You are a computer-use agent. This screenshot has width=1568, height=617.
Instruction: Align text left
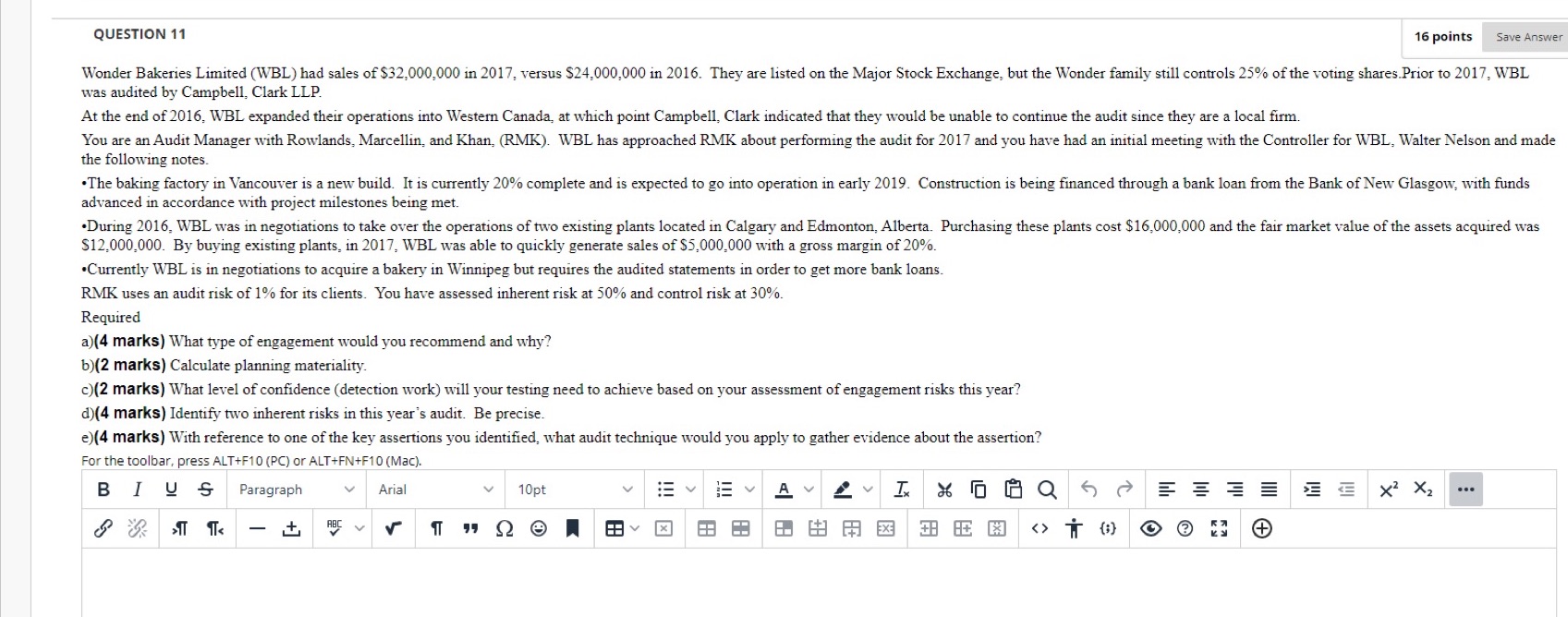(1167, 490)
